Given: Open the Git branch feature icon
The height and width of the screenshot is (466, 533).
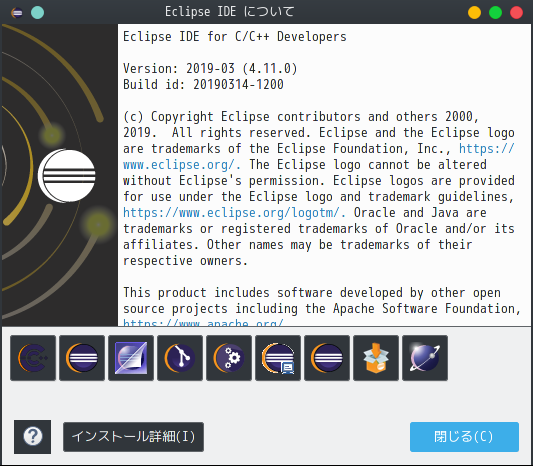Looking at the screenshot, I should [180, 358].
